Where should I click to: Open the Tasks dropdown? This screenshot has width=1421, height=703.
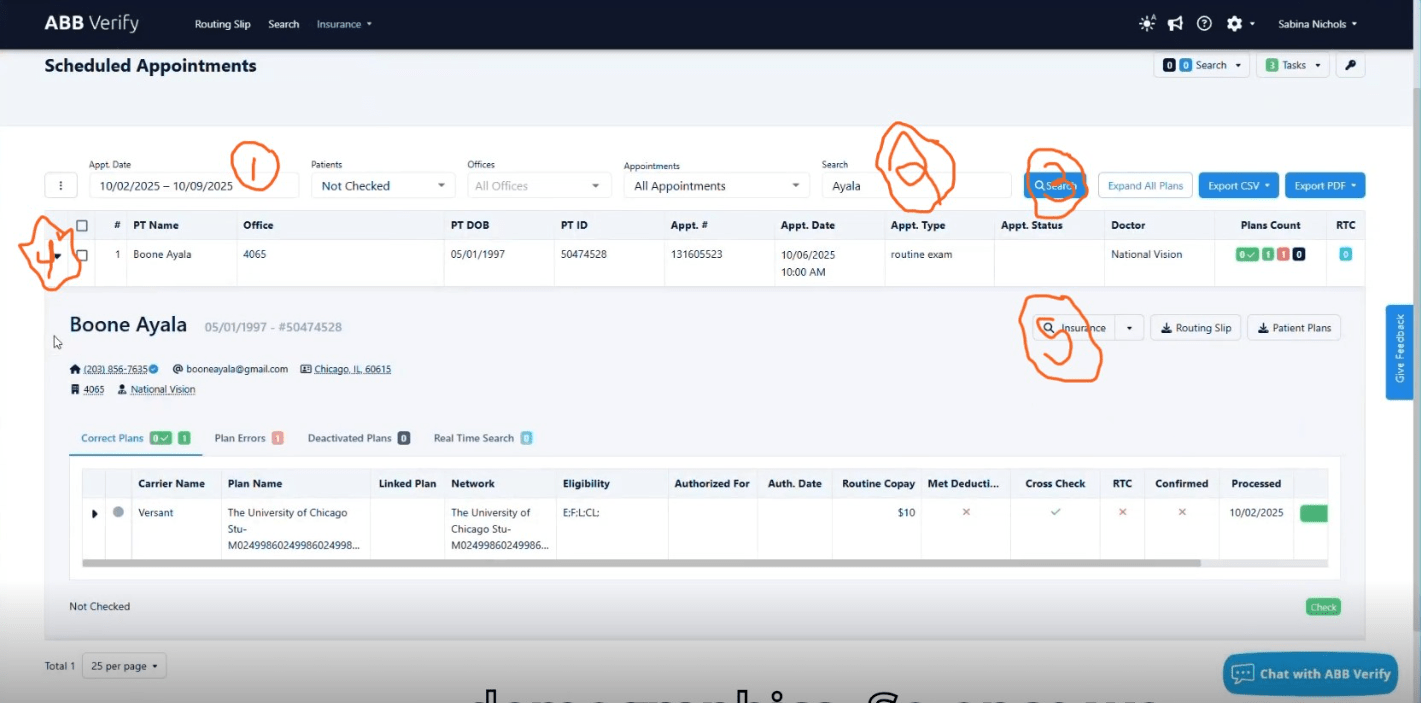(x=1293, y=65)
